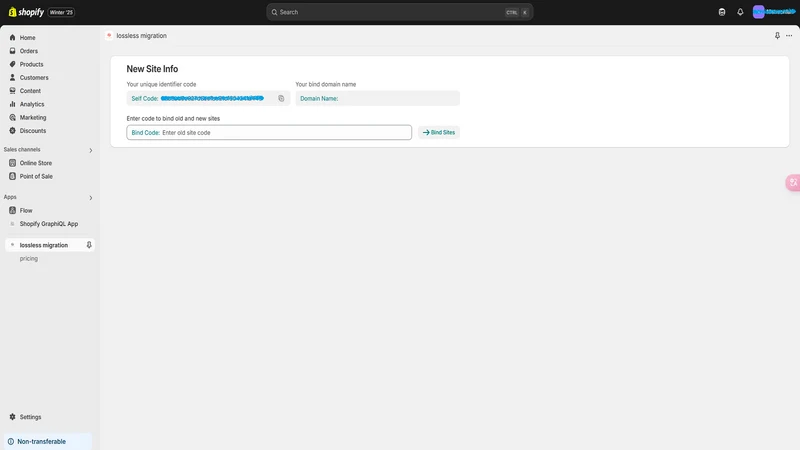
Task: Click the Domain Name field
Action: [x=378, y=98]
